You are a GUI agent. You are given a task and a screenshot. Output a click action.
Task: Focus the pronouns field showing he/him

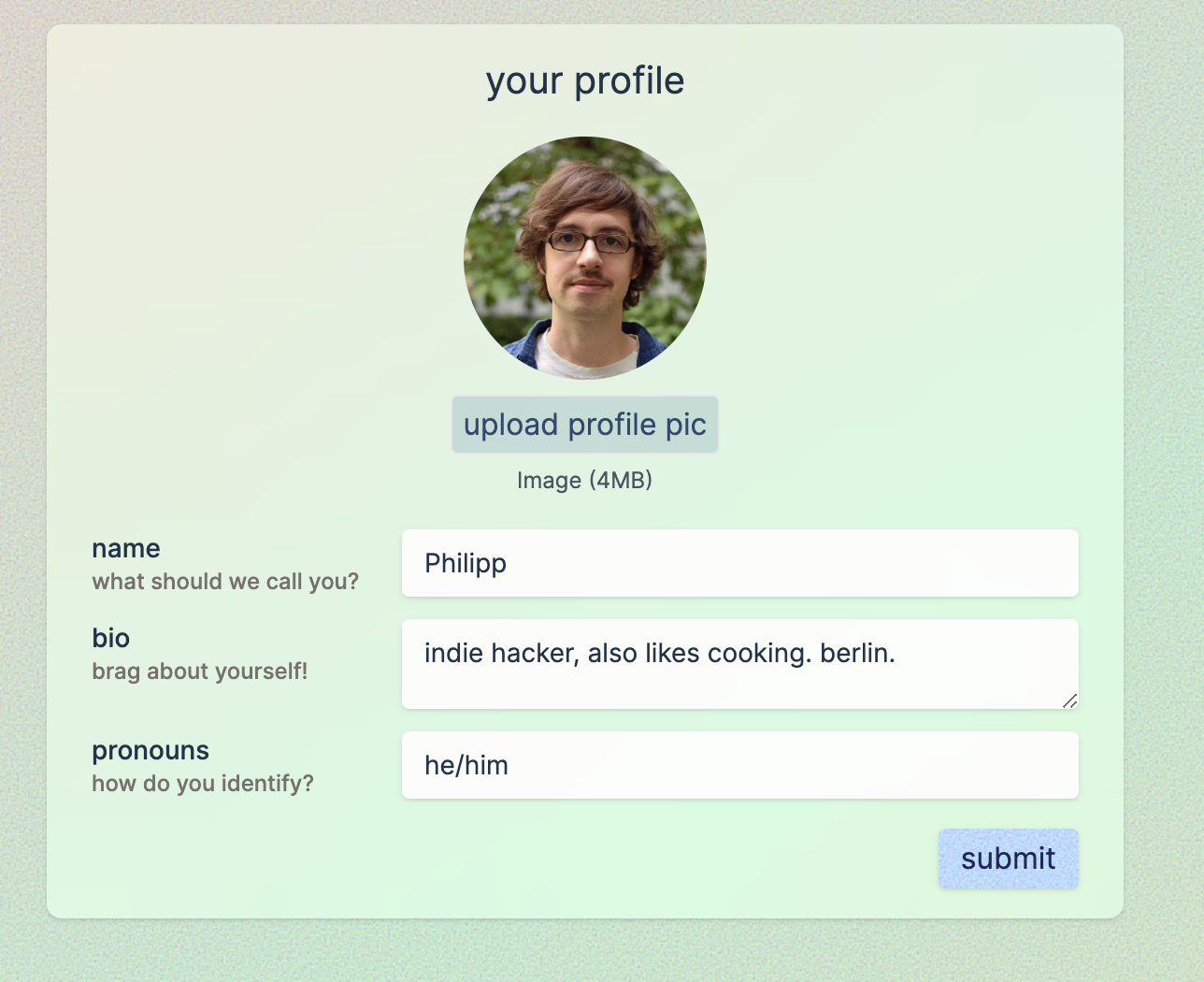tap(740, 765)
